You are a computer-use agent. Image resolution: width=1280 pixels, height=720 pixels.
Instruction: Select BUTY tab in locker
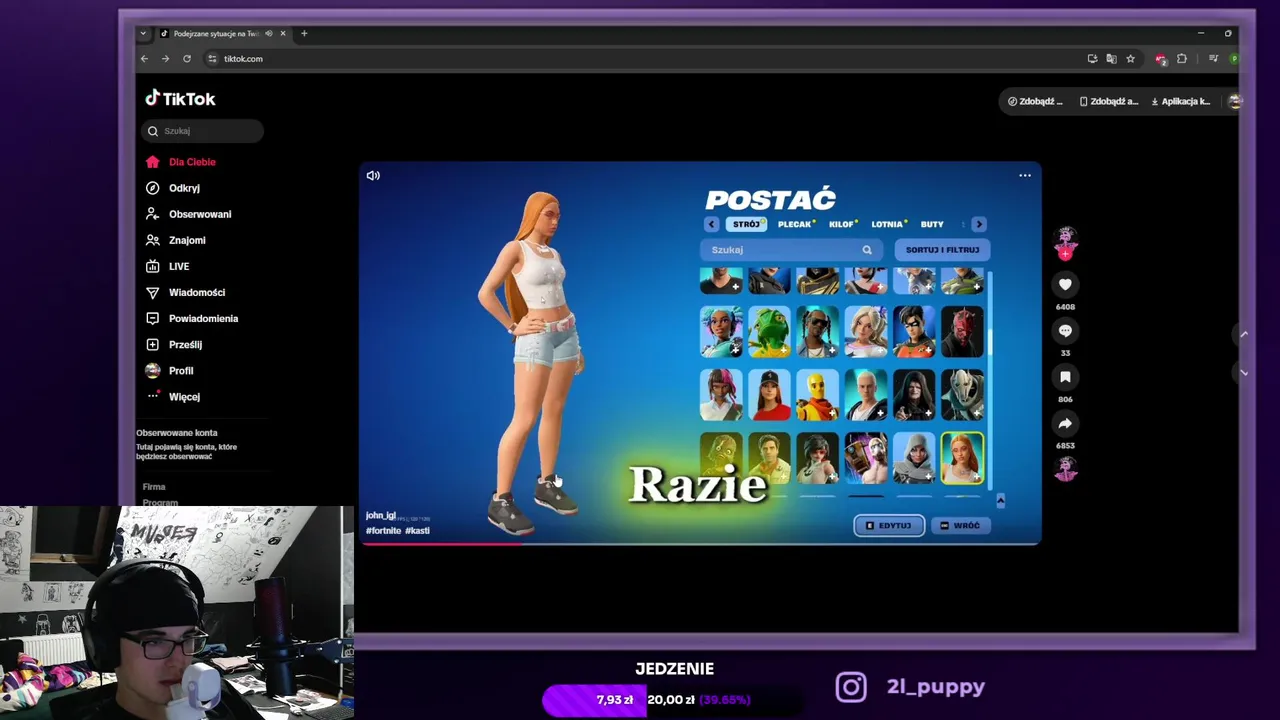click(932, 224)
